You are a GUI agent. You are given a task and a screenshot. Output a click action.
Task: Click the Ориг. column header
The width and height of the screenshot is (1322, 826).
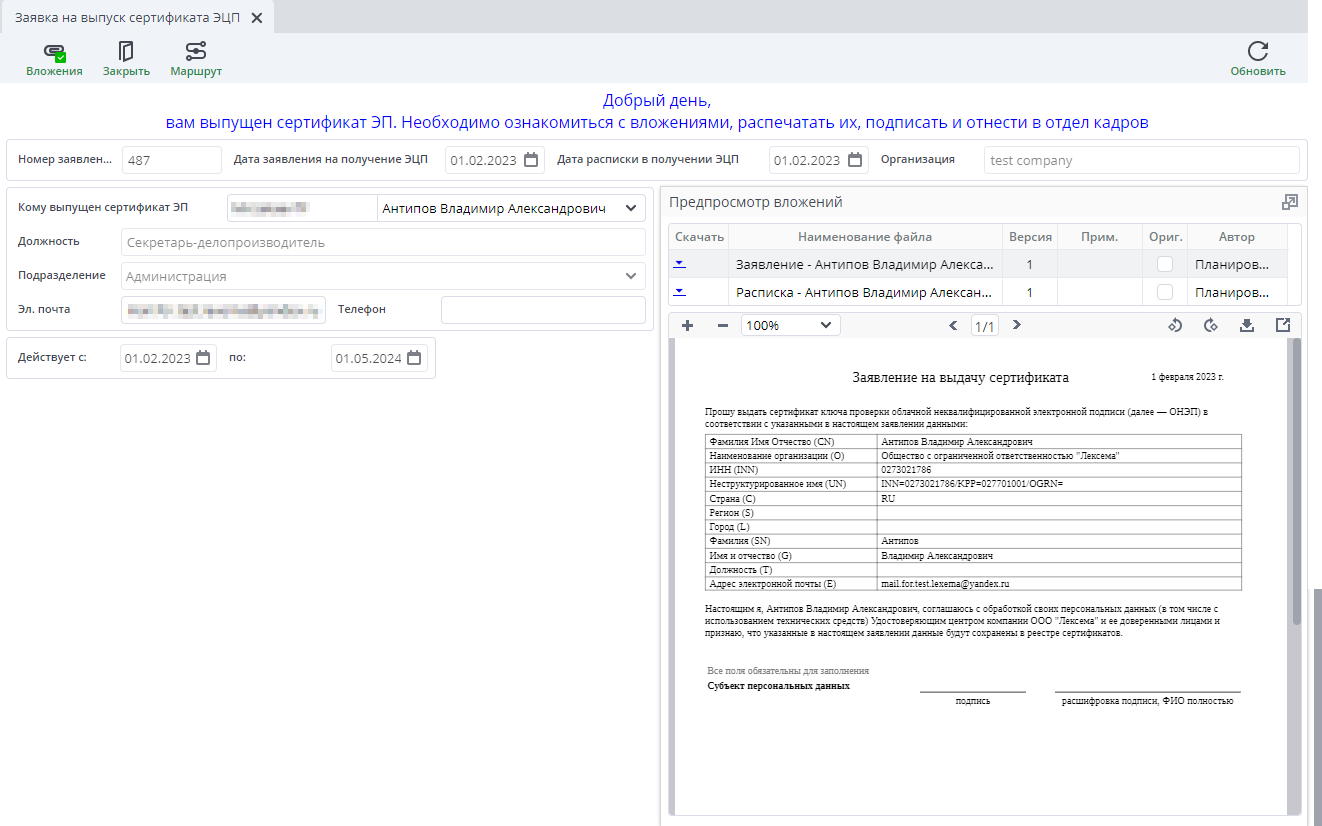pos(1166,237)
